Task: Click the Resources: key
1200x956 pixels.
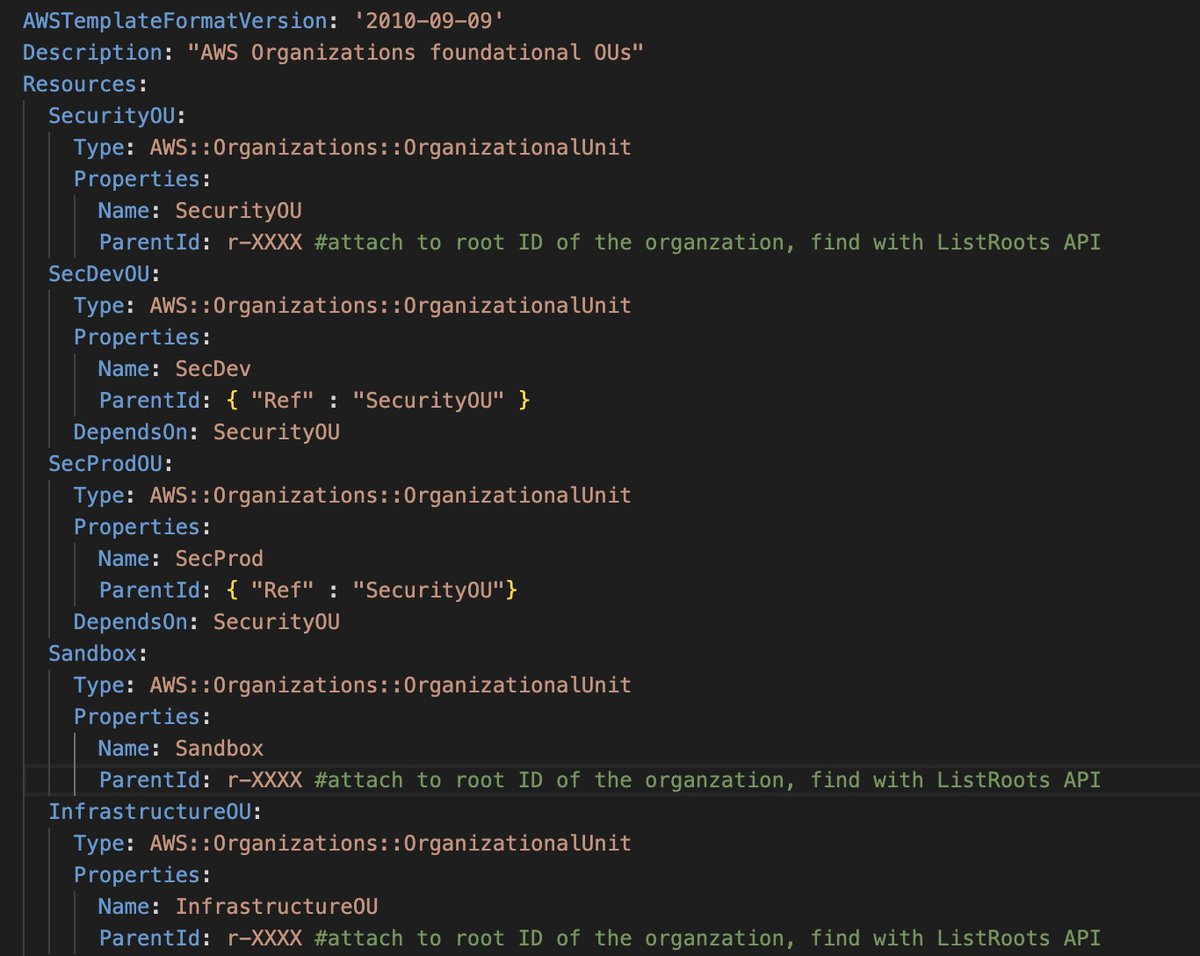Action: (x=85, y=83)
